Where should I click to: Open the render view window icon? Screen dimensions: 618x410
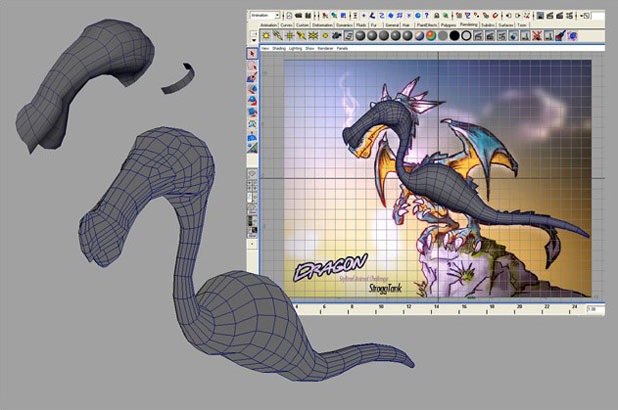pyautogui.click(x=540, y=15)
